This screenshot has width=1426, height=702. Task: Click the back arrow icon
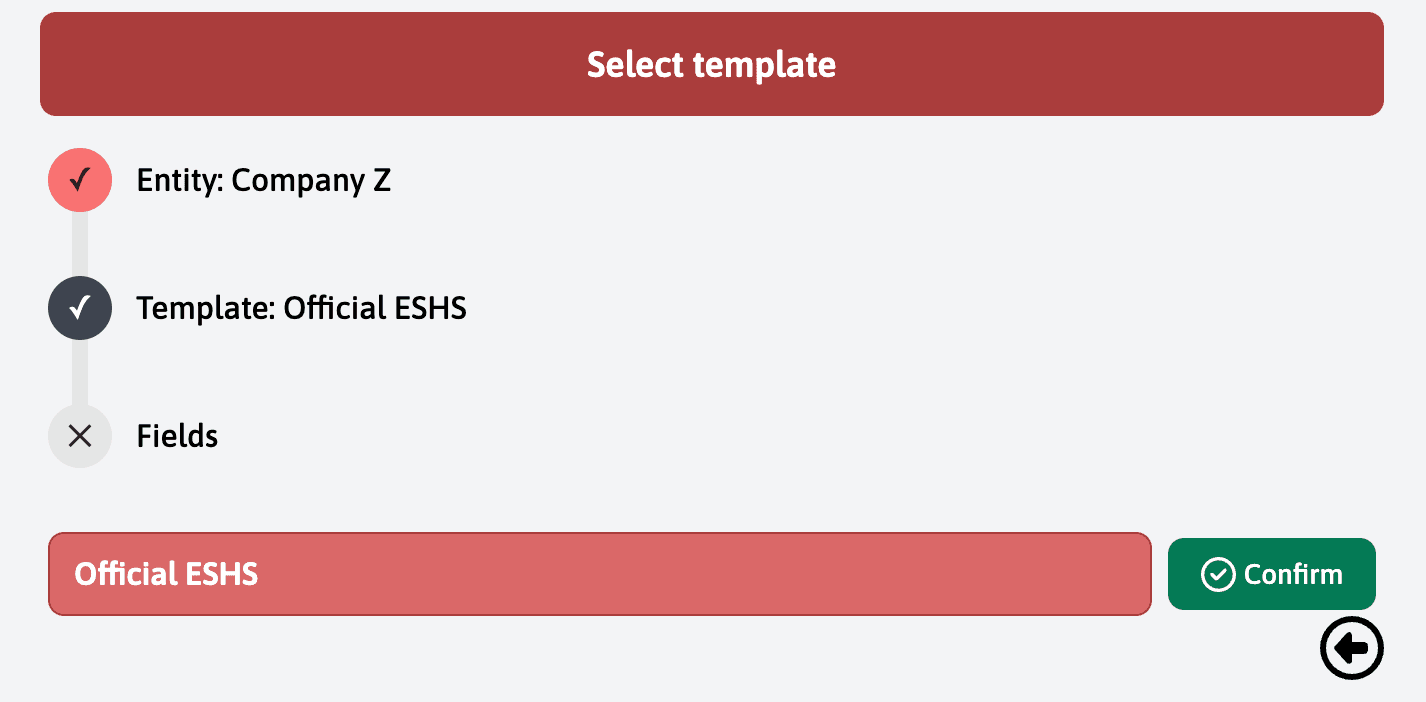click(1352, 648)
